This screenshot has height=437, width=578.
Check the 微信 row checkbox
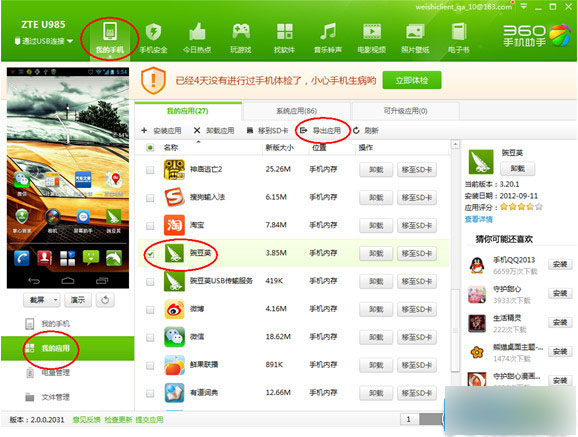150,337
